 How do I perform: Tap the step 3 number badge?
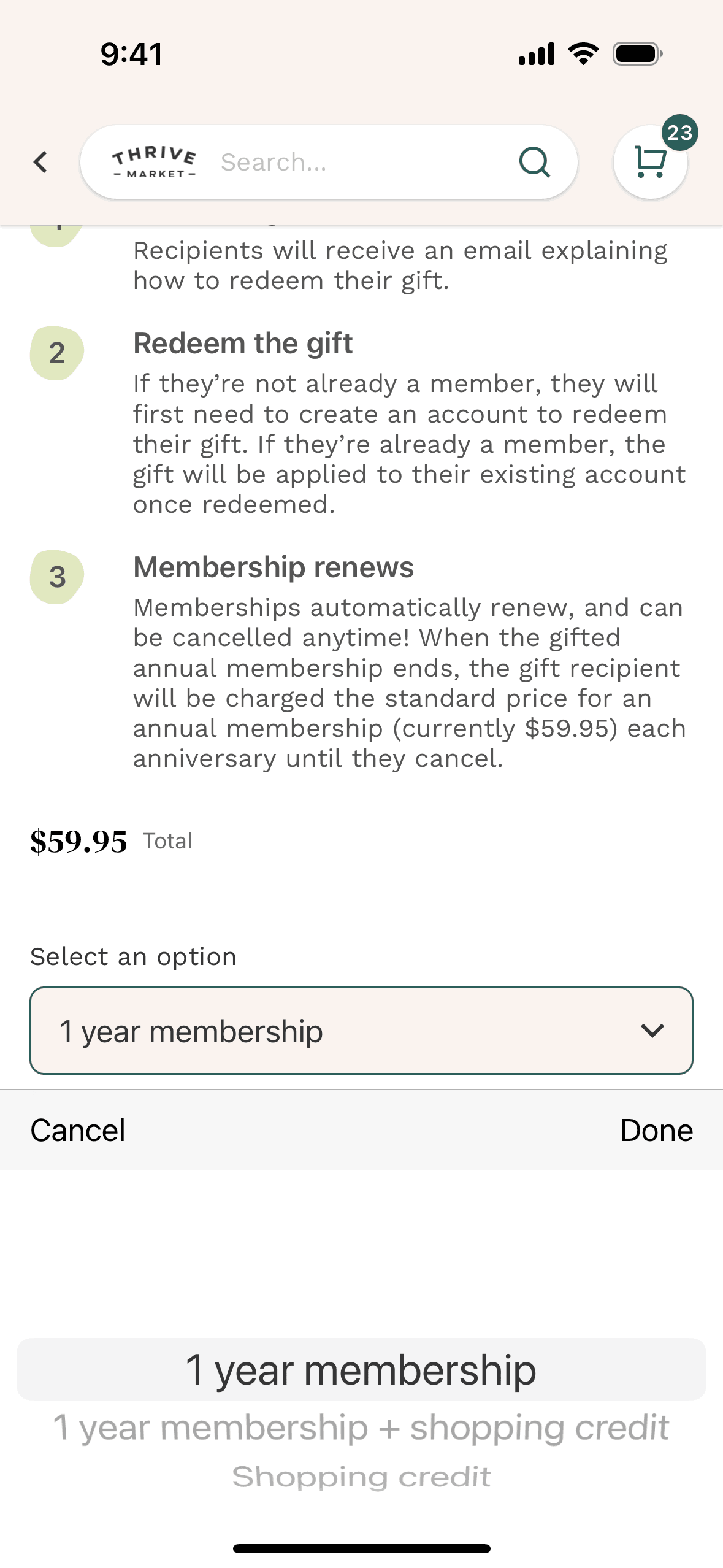[x=57, y=577]
